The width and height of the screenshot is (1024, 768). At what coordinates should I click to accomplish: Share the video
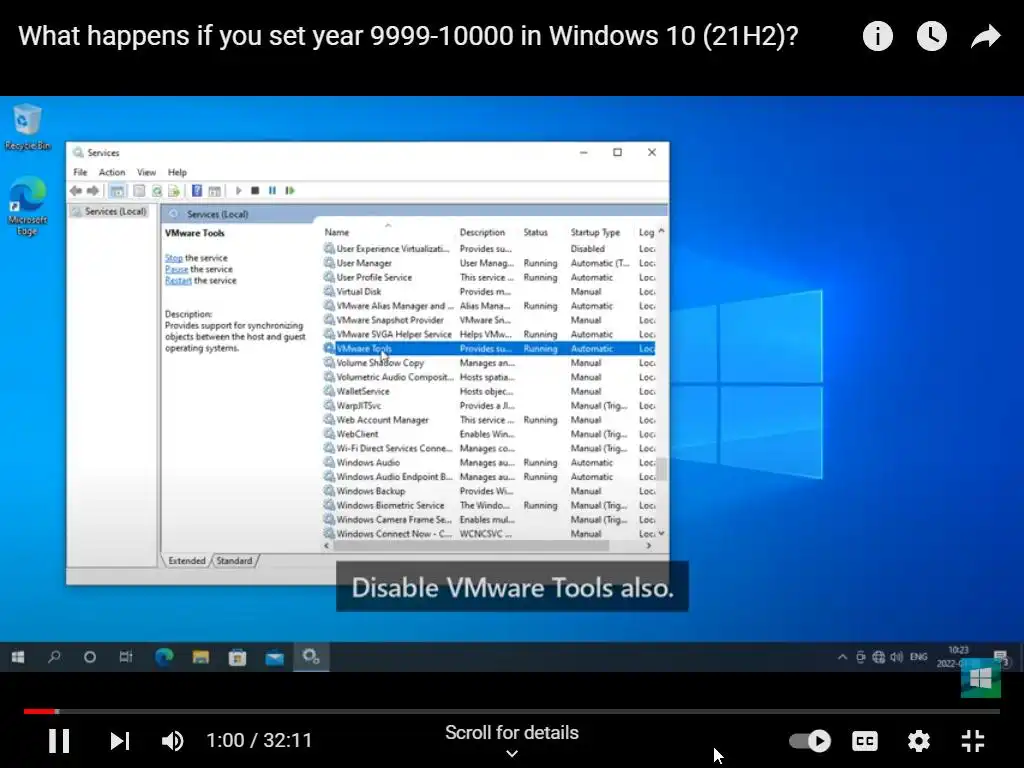pyautogui.click(x=985, y=36)
